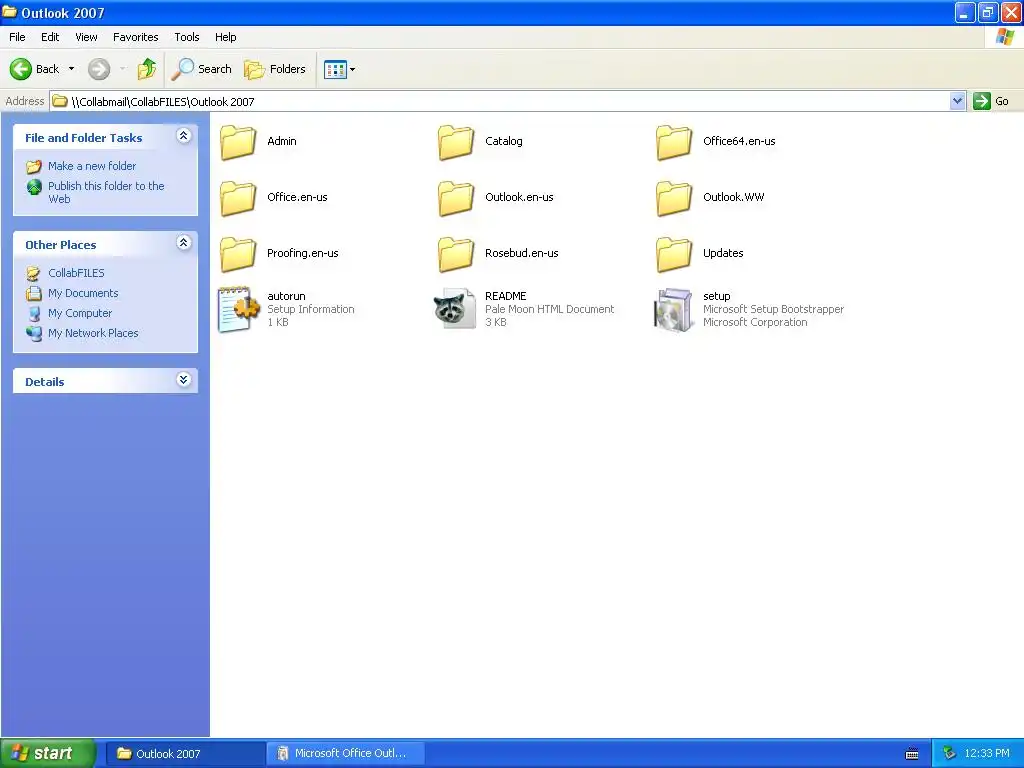Click the greyed Forward arrow button
This screenshot has height=768, width=1024.
pos(99,69)
